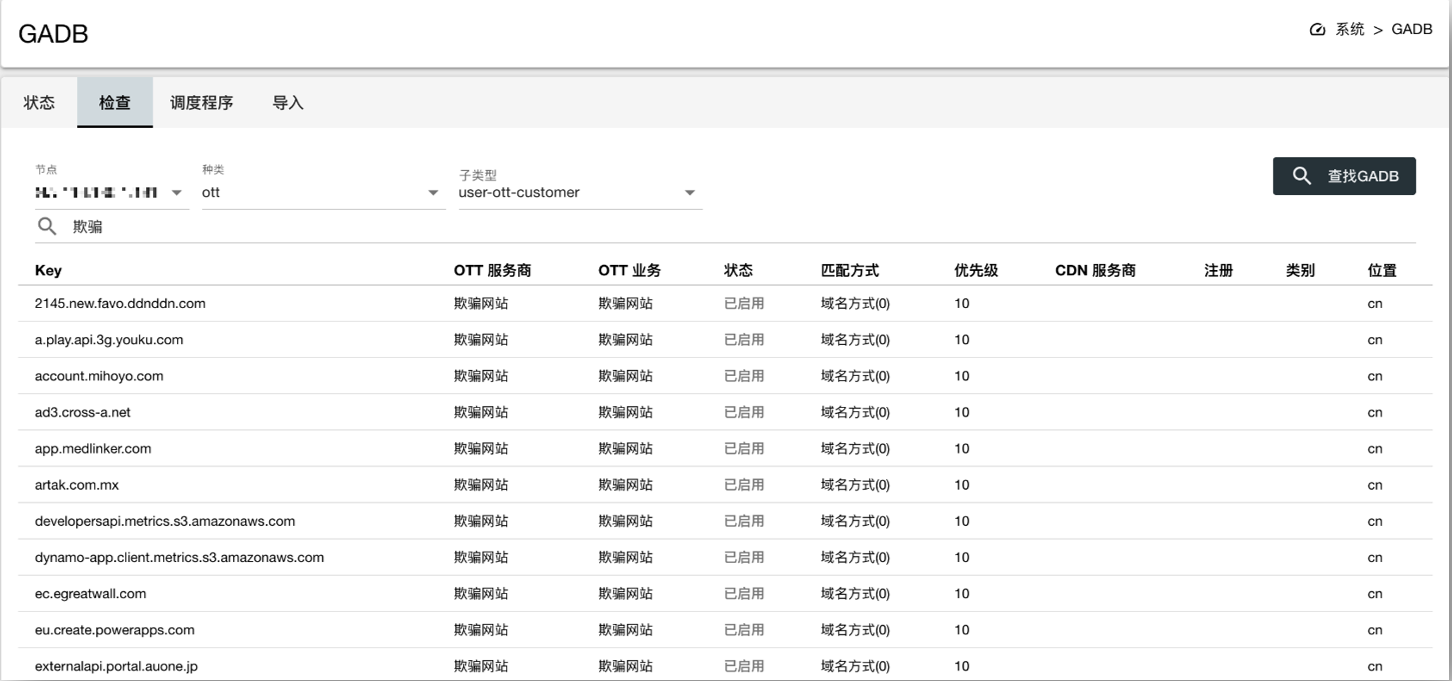This screenshot has width=1452, height=681.
Task: Click the OTT 服务商 column header
Action: tap(492, 270)
